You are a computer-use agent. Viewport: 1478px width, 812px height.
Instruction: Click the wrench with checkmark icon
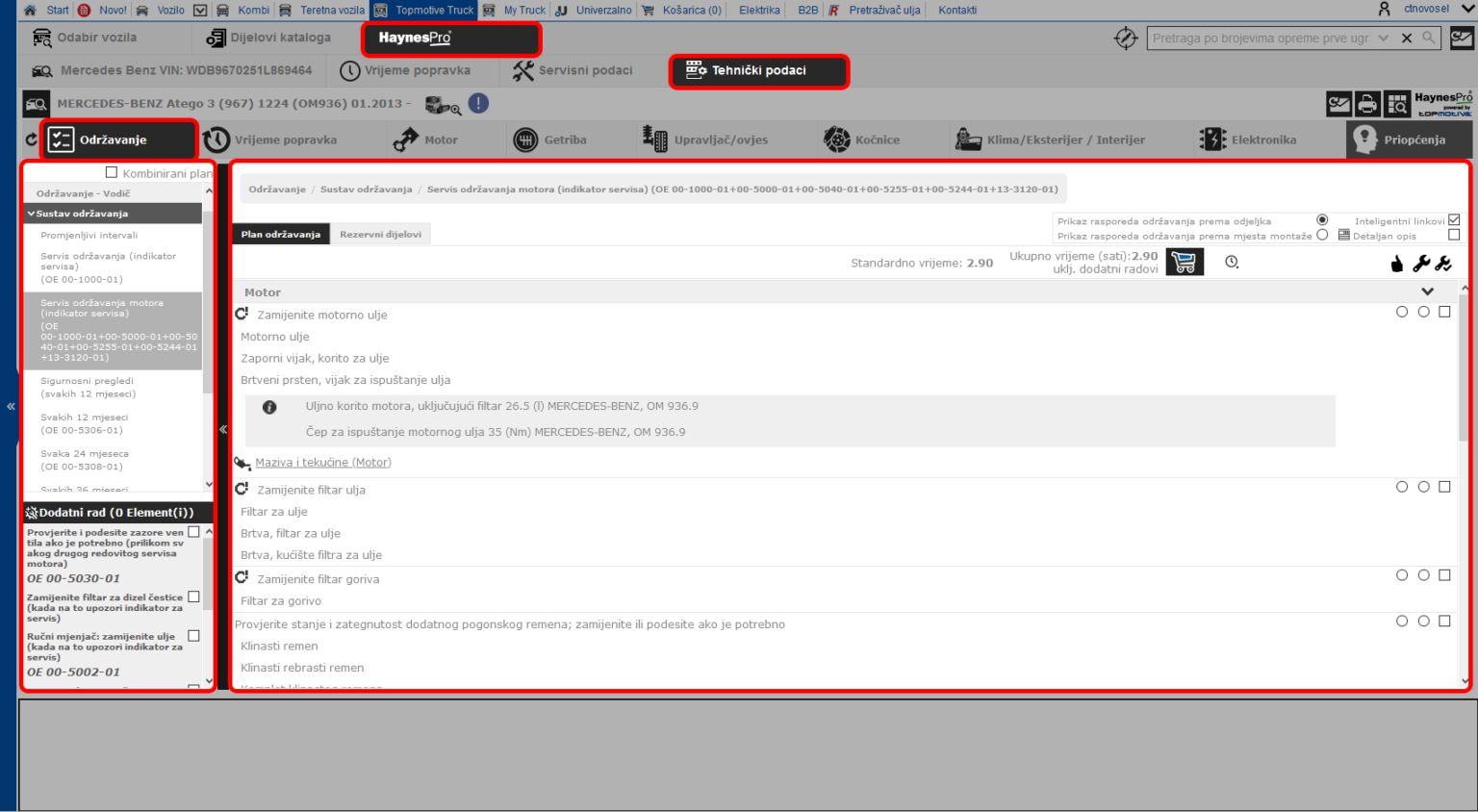coord(1443,264)
